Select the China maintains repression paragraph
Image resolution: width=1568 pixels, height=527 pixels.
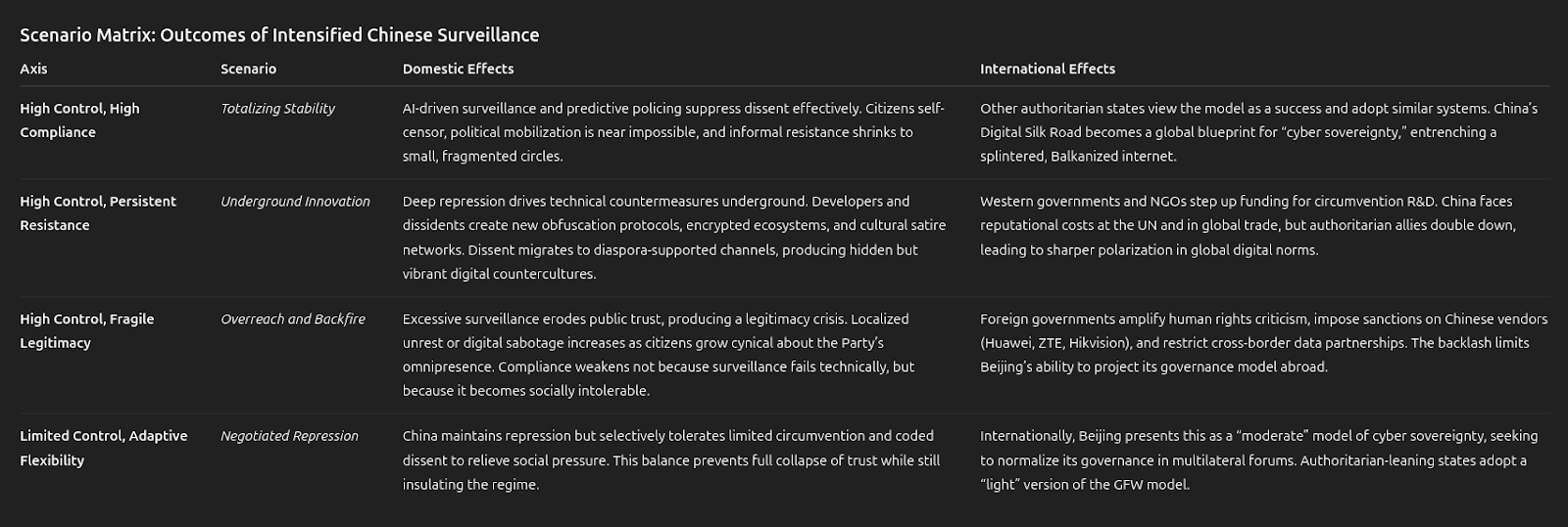pos(670,459)
